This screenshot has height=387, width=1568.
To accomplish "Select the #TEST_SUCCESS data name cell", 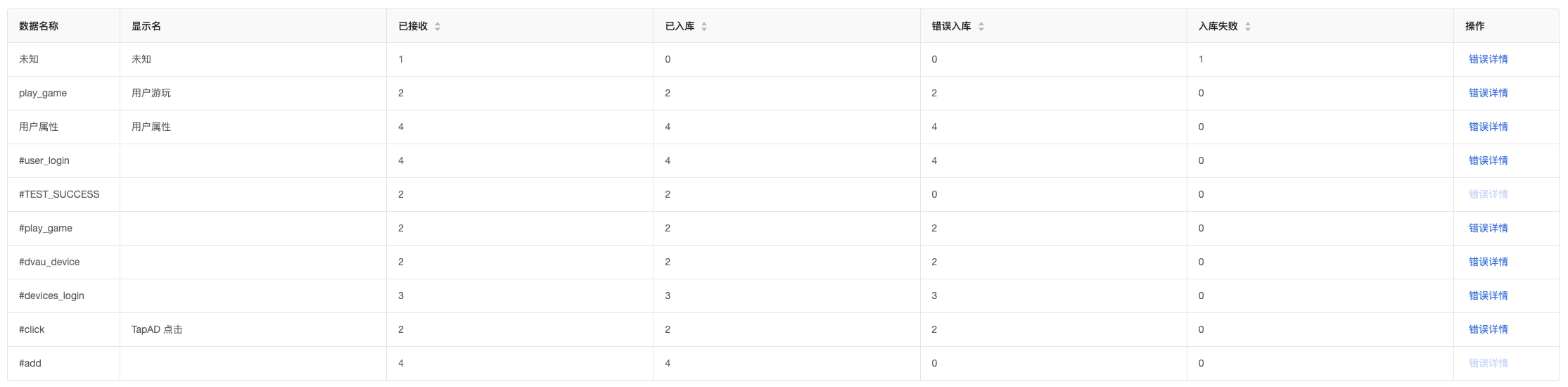I will (x=64, y=194).
